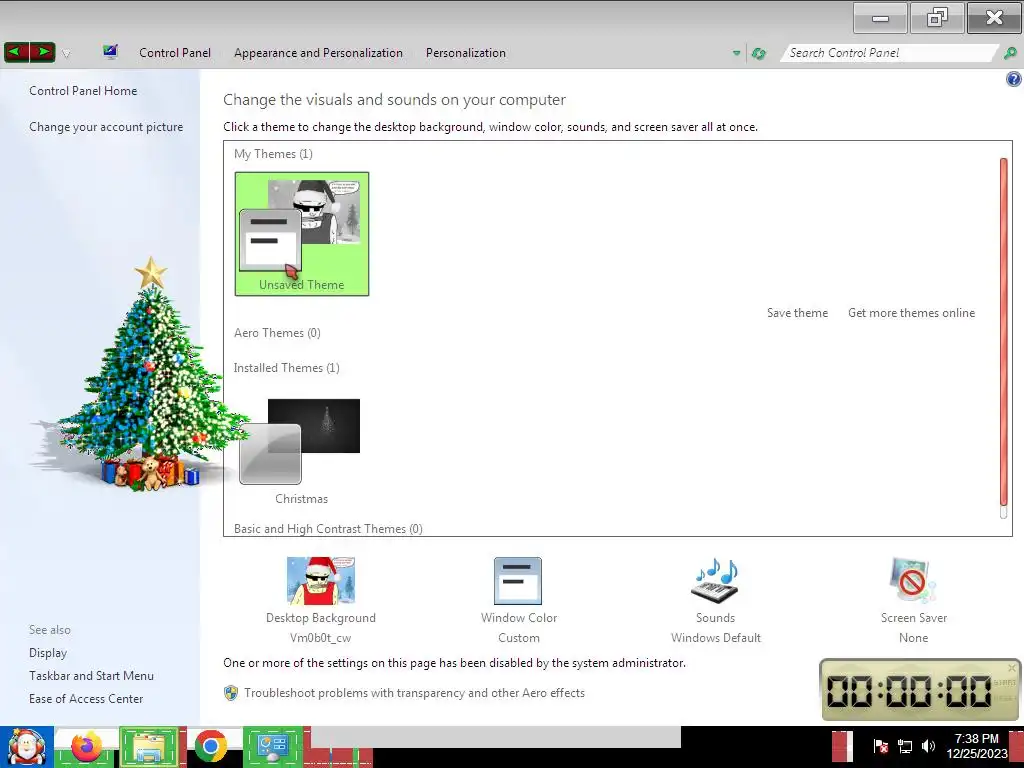Open Get more themes online

(x=911, y=313)
